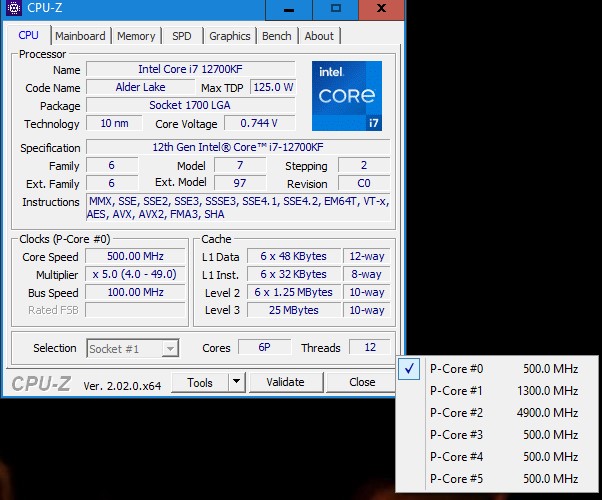Click the Code Name value Alder Lake

pyautogui.click(x=141, y=87)
